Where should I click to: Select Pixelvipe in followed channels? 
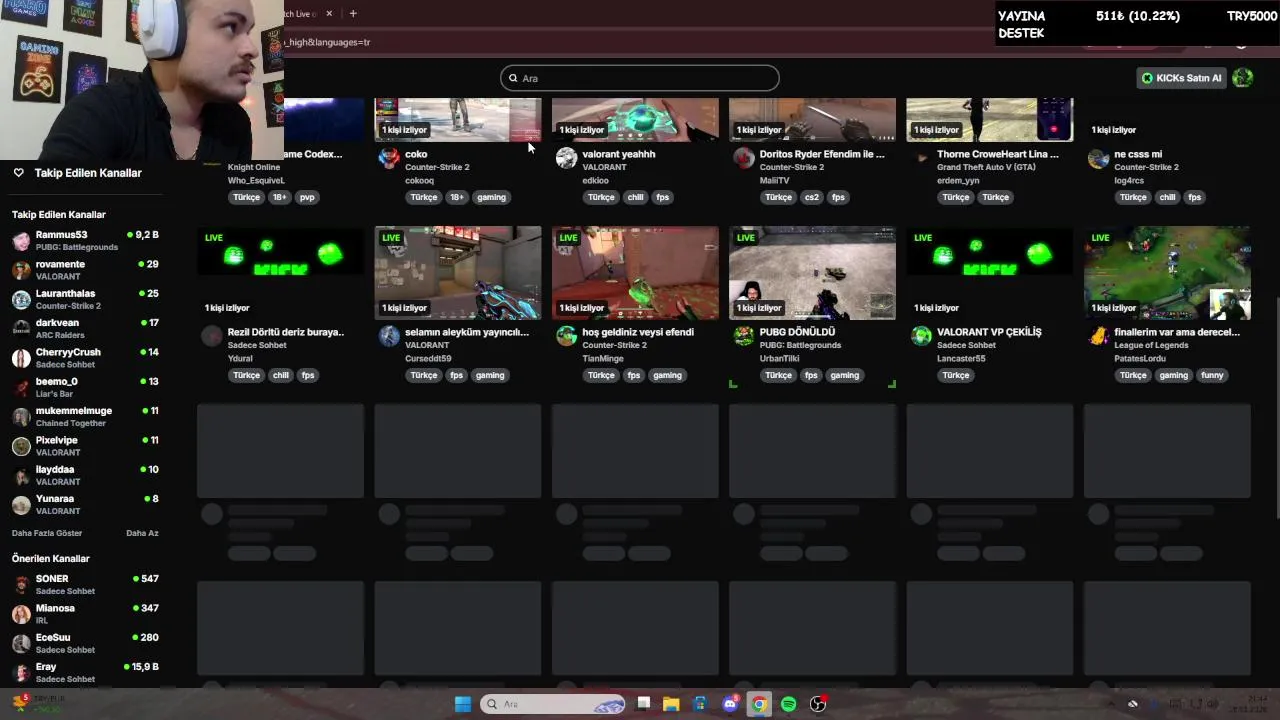click(85, 446)
